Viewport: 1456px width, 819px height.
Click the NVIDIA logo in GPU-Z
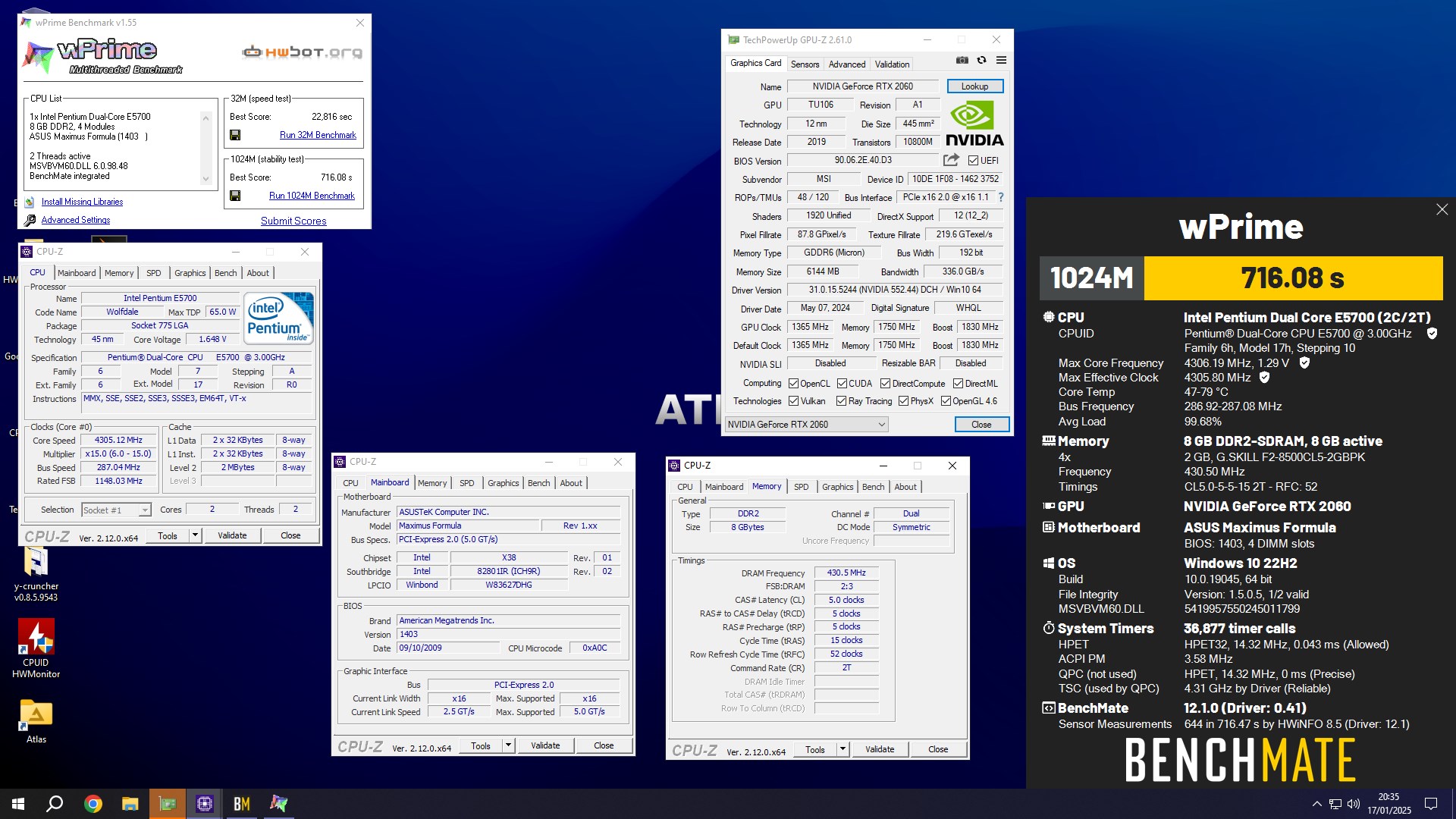coord(974,124)
